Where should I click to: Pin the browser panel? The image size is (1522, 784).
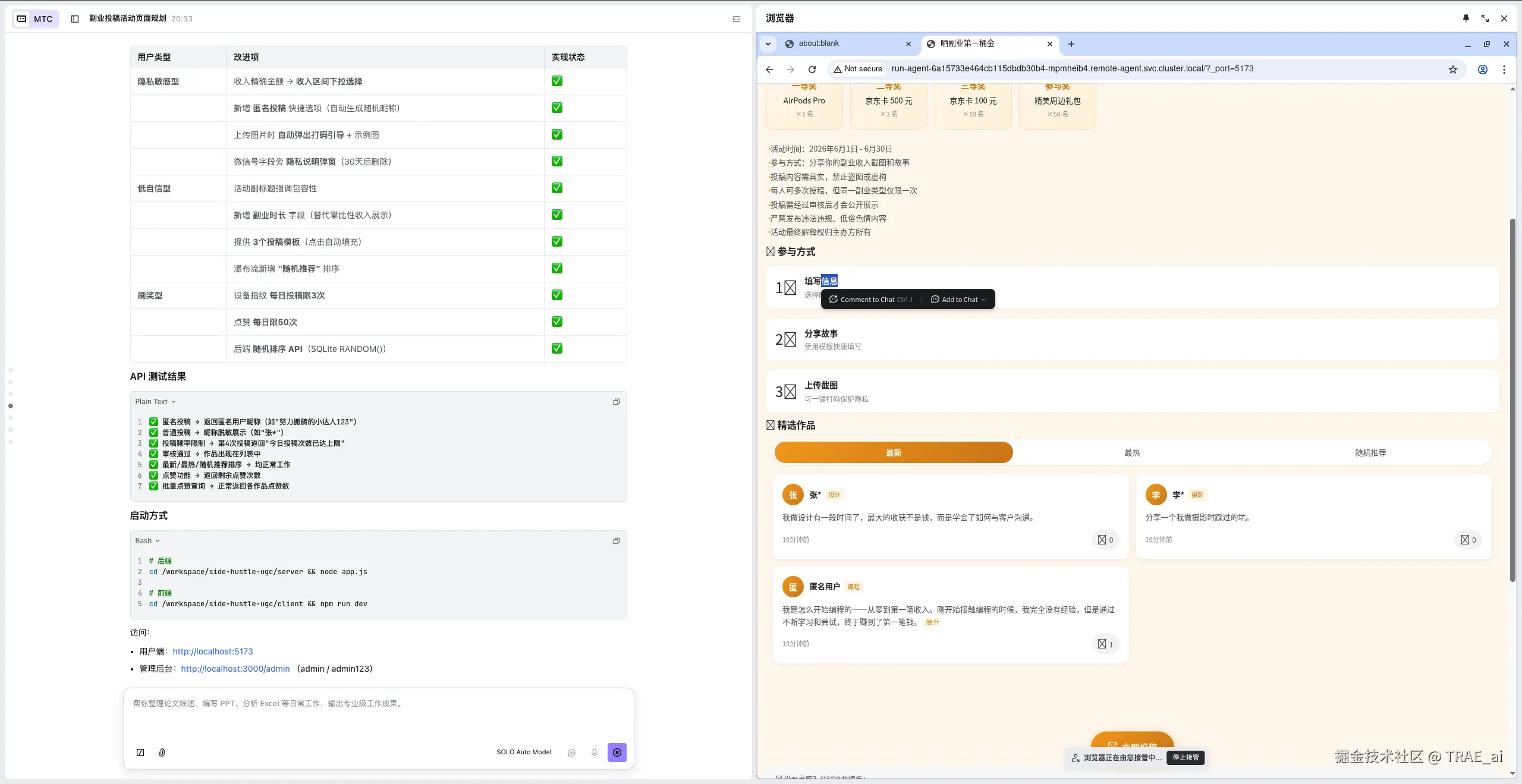tap(1466, 18)
